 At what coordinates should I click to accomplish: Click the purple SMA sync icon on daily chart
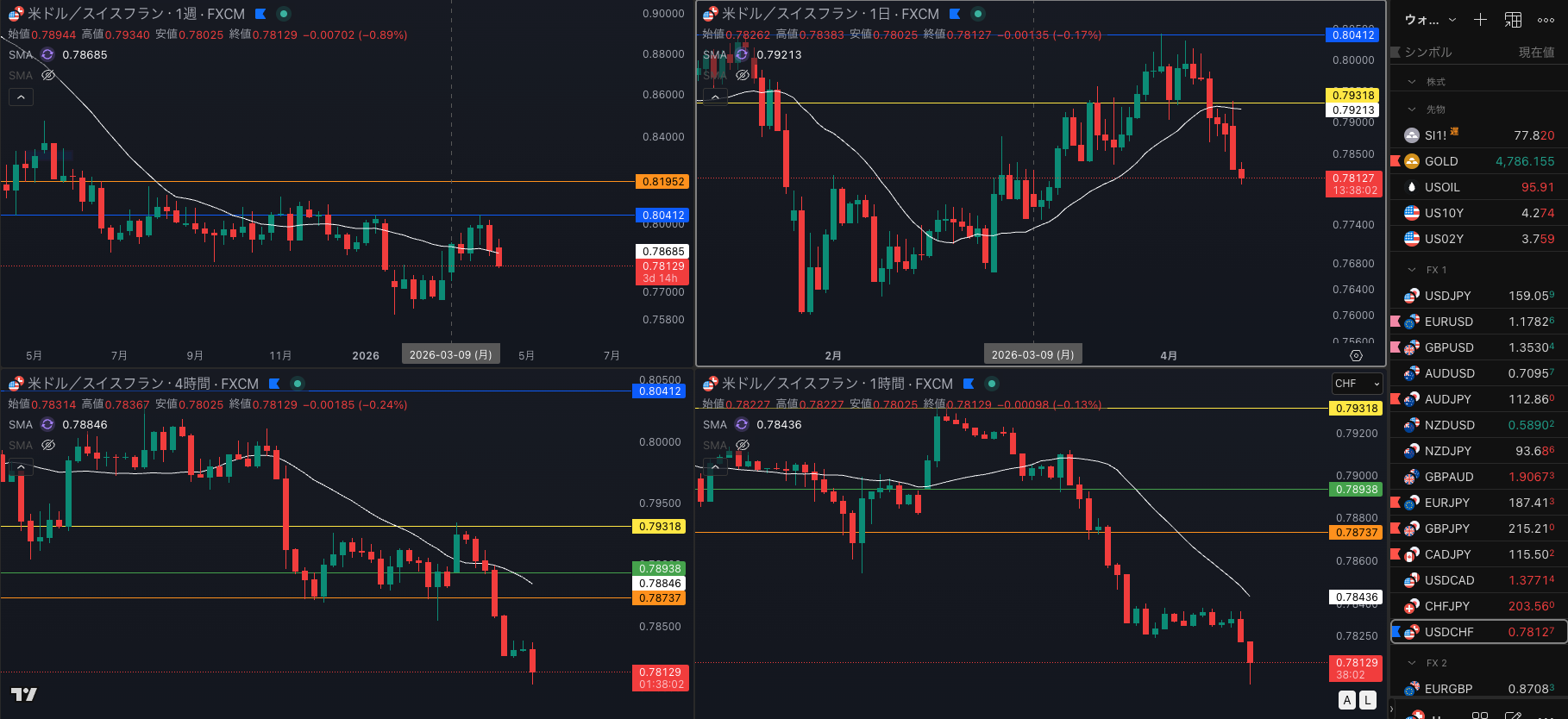[742, 54]
